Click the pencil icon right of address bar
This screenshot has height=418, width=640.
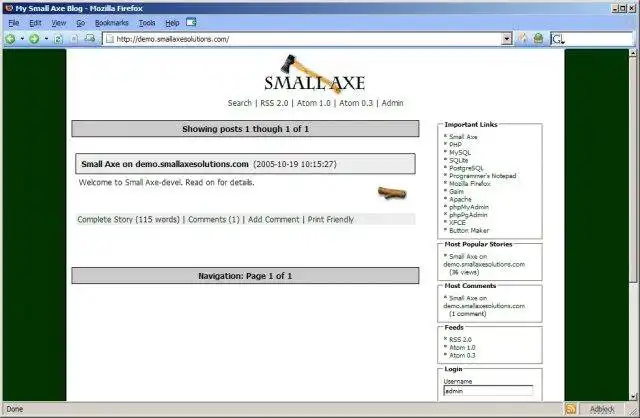[522, 38]
